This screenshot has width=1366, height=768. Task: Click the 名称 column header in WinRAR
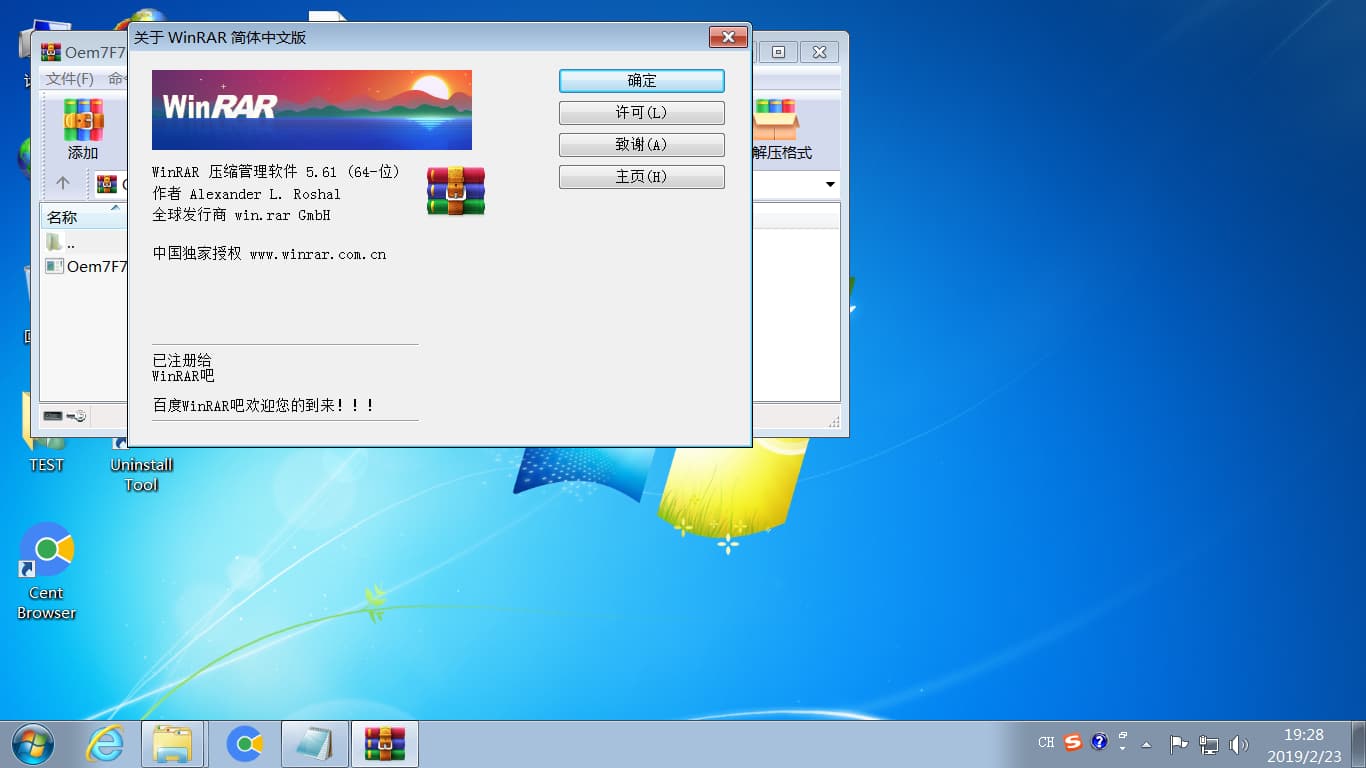point(83,217)
